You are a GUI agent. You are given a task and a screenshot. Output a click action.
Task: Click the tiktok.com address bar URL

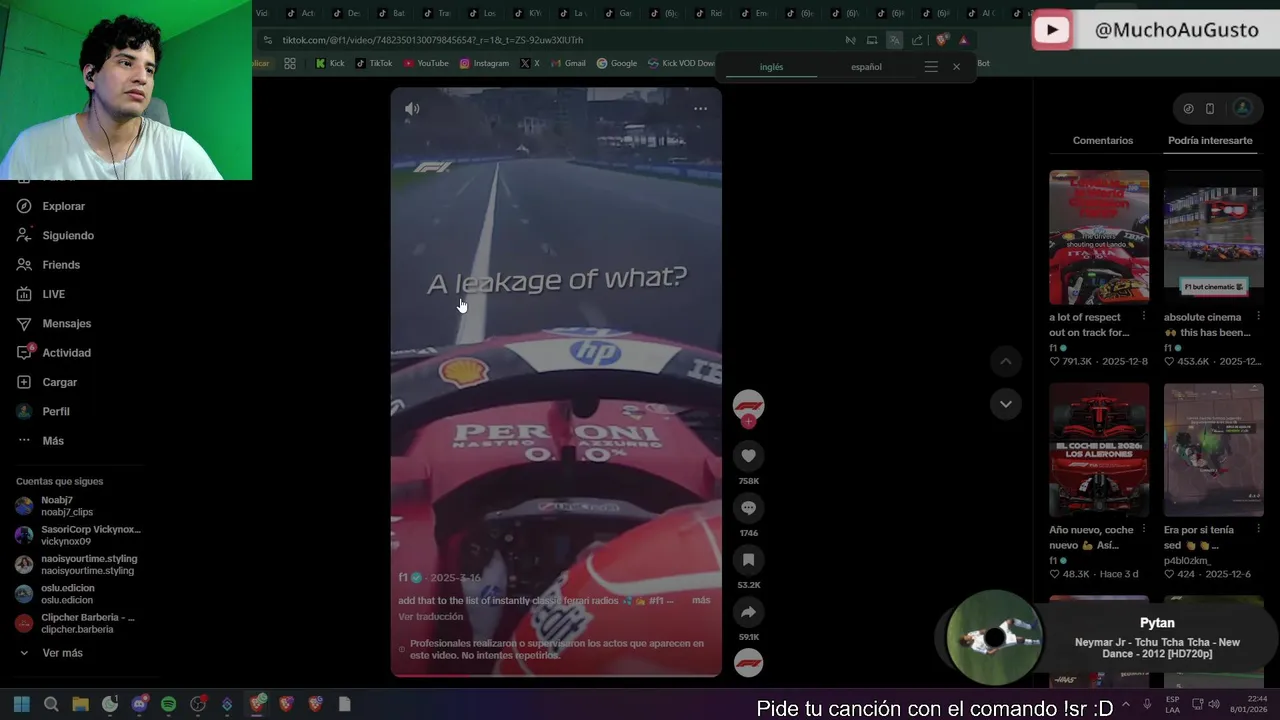click(433, 40)
